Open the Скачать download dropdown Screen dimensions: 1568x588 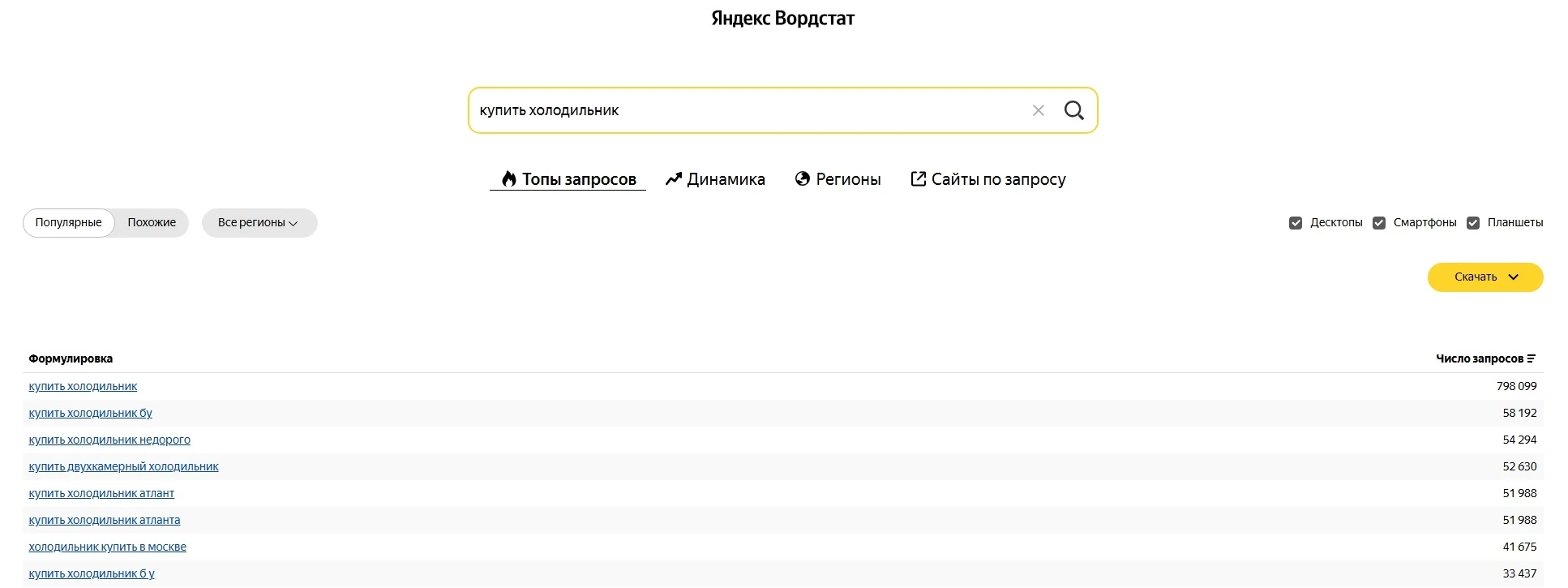[x=1484, y=277]
